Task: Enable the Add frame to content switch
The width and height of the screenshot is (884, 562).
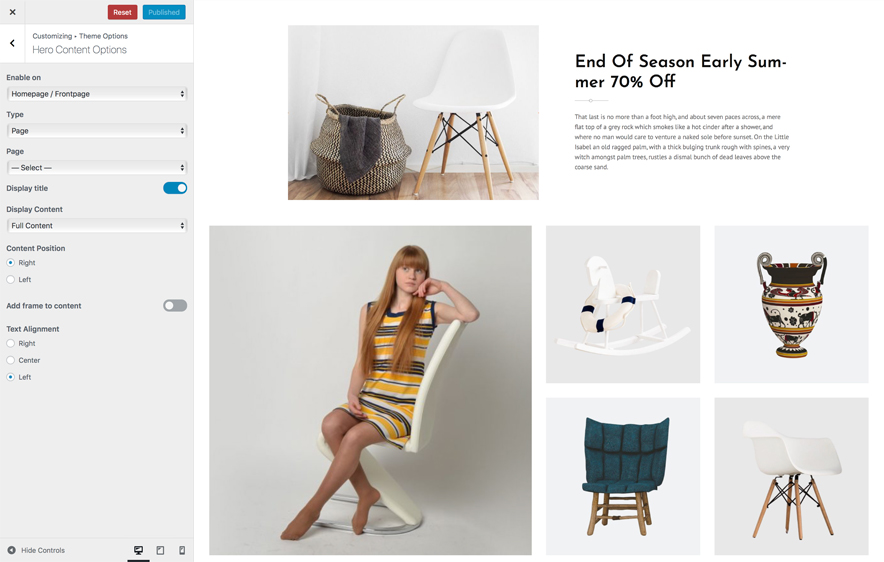Action: coord(175,306)
